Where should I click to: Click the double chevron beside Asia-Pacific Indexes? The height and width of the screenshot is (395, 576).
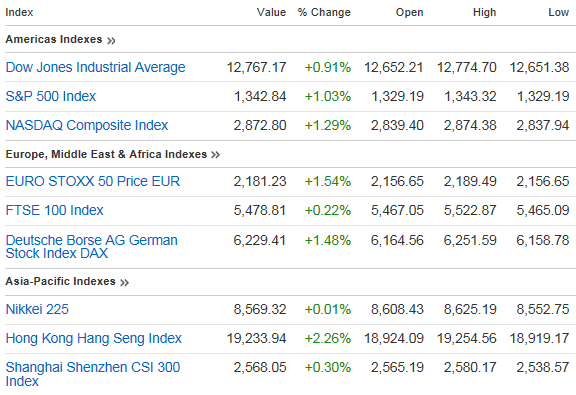point(125,283)
